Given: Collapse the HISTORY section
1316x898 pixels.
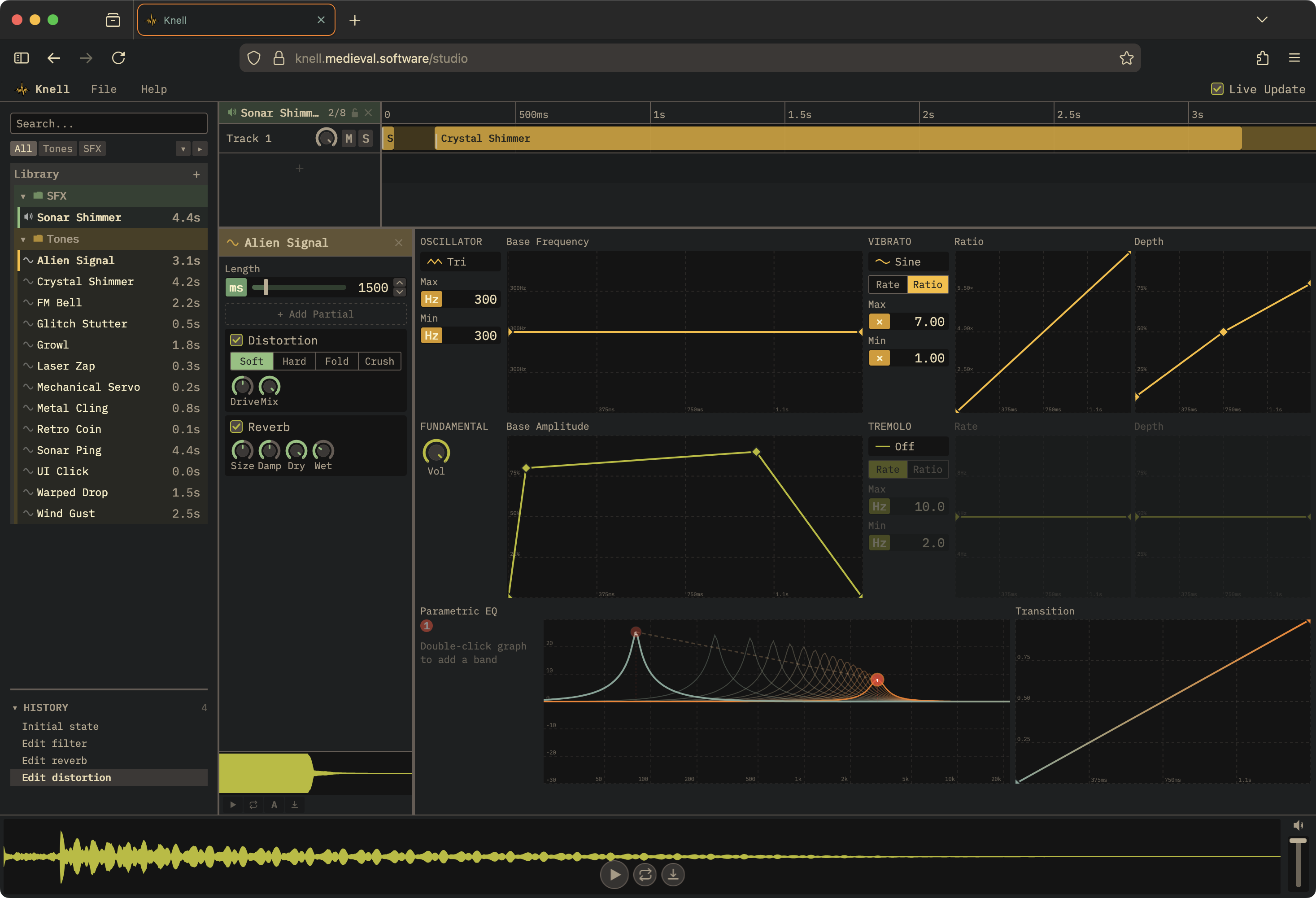Looking at the screenshot, I should tap(15, 708).
